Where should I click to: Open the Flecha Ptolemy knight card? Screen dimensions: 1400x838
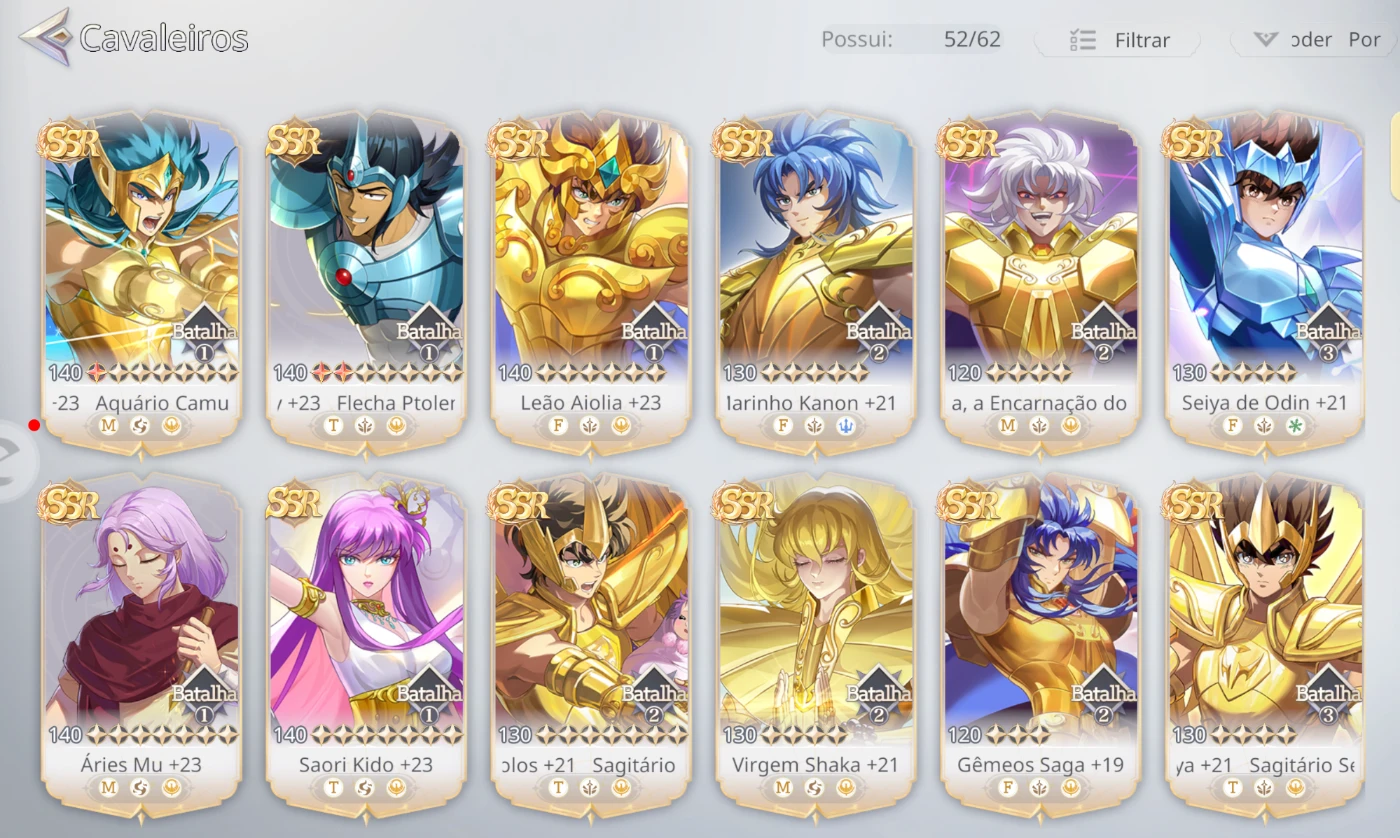point(365,285)
